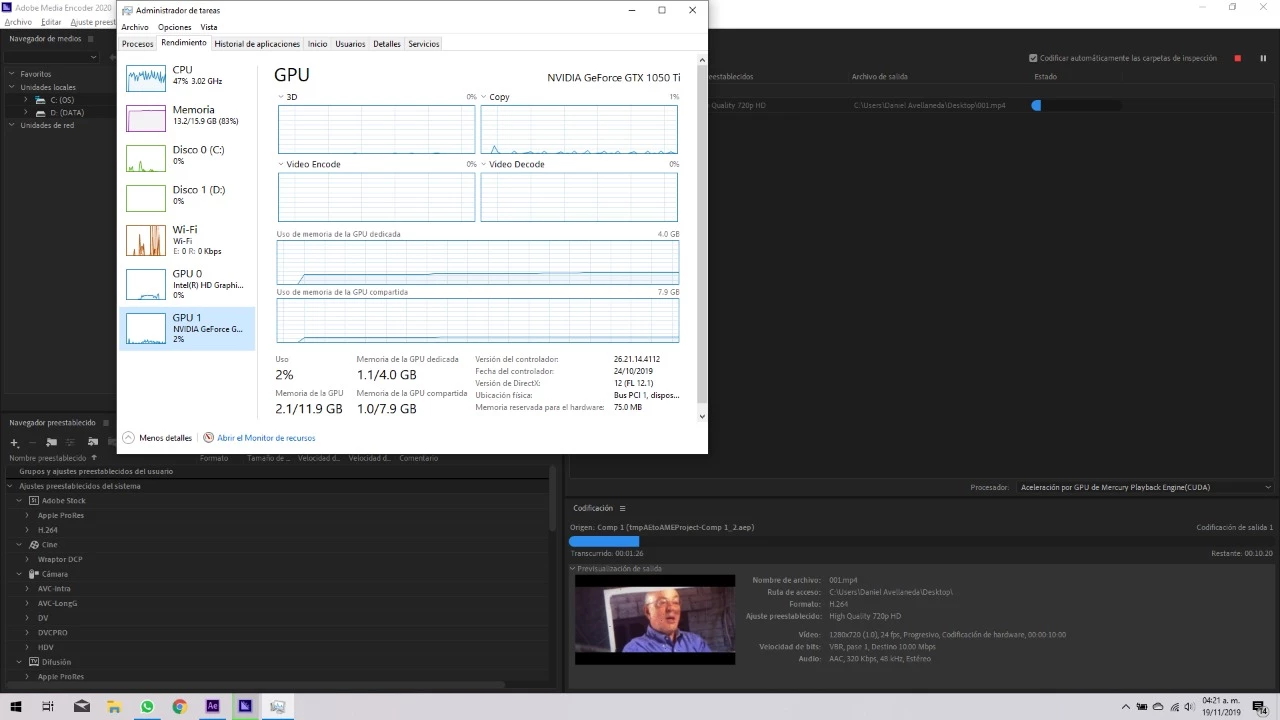The image size is (1280, 720).
Task: Open the media browser path dropdown
Action: (x=50, y=57)
